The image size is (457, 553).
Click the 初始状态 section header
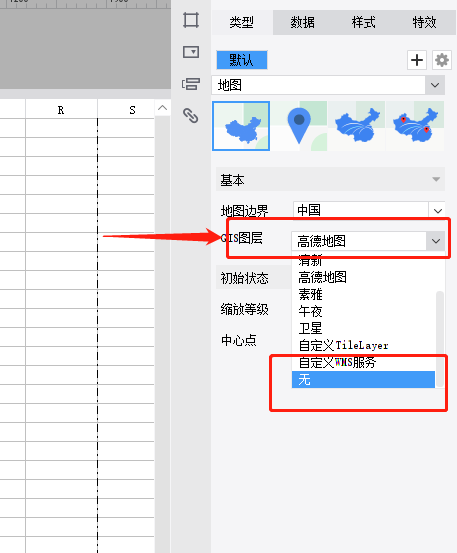tap(254, 278)
